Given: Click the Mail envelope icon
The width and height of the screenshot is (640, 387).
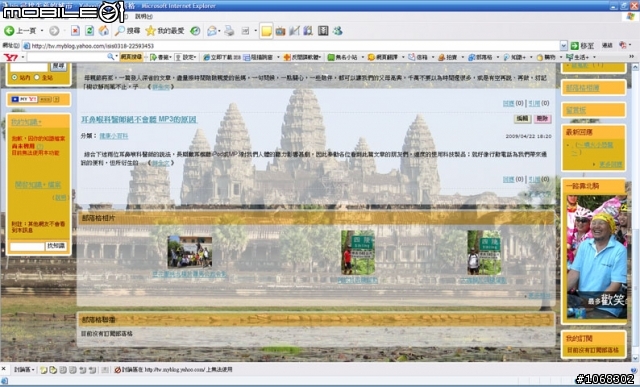Looking at the screenshot, I should [212, 31].
